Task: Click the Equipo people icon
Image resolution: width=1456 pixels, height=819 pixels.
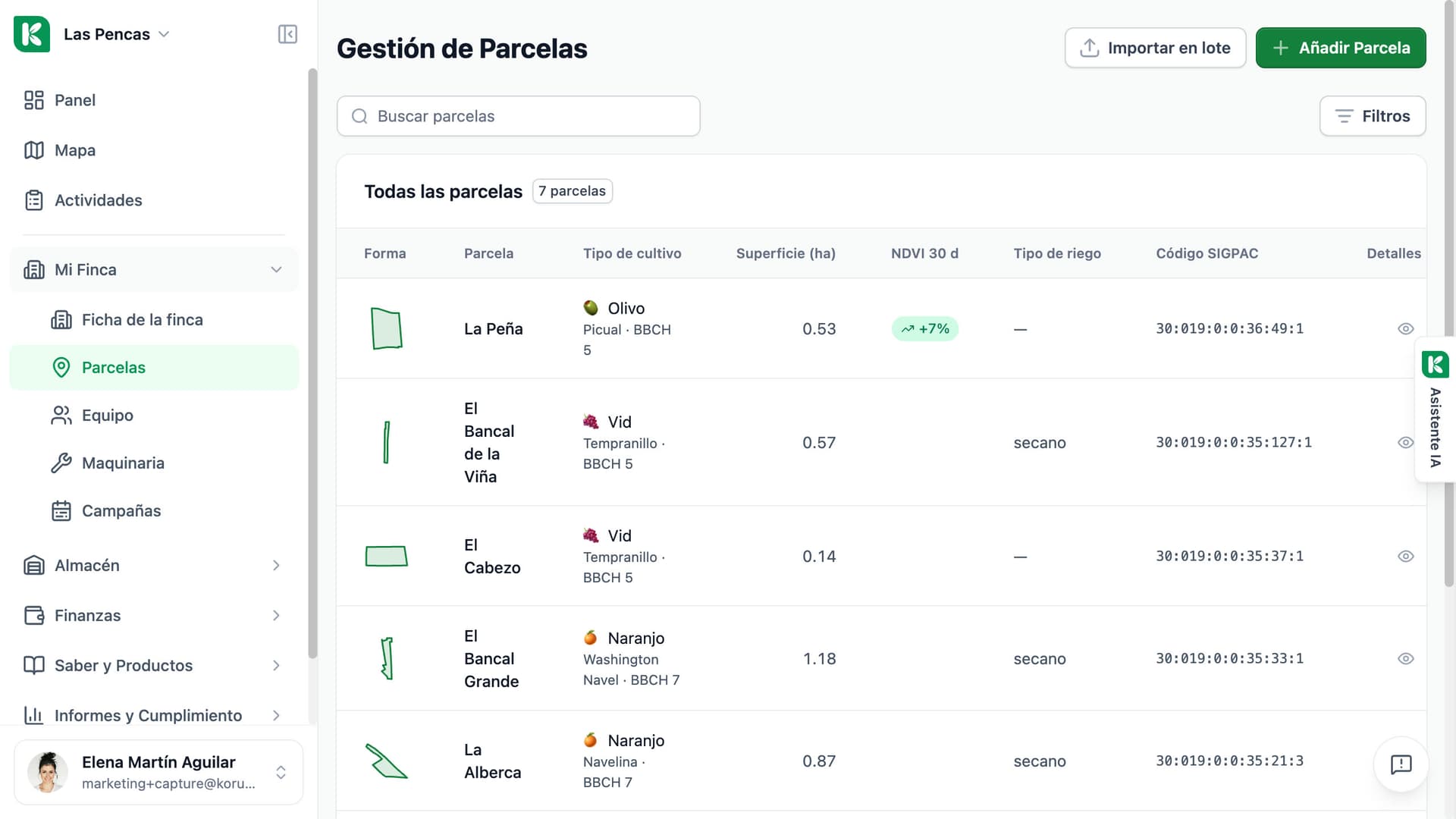Action: (61, 416)
